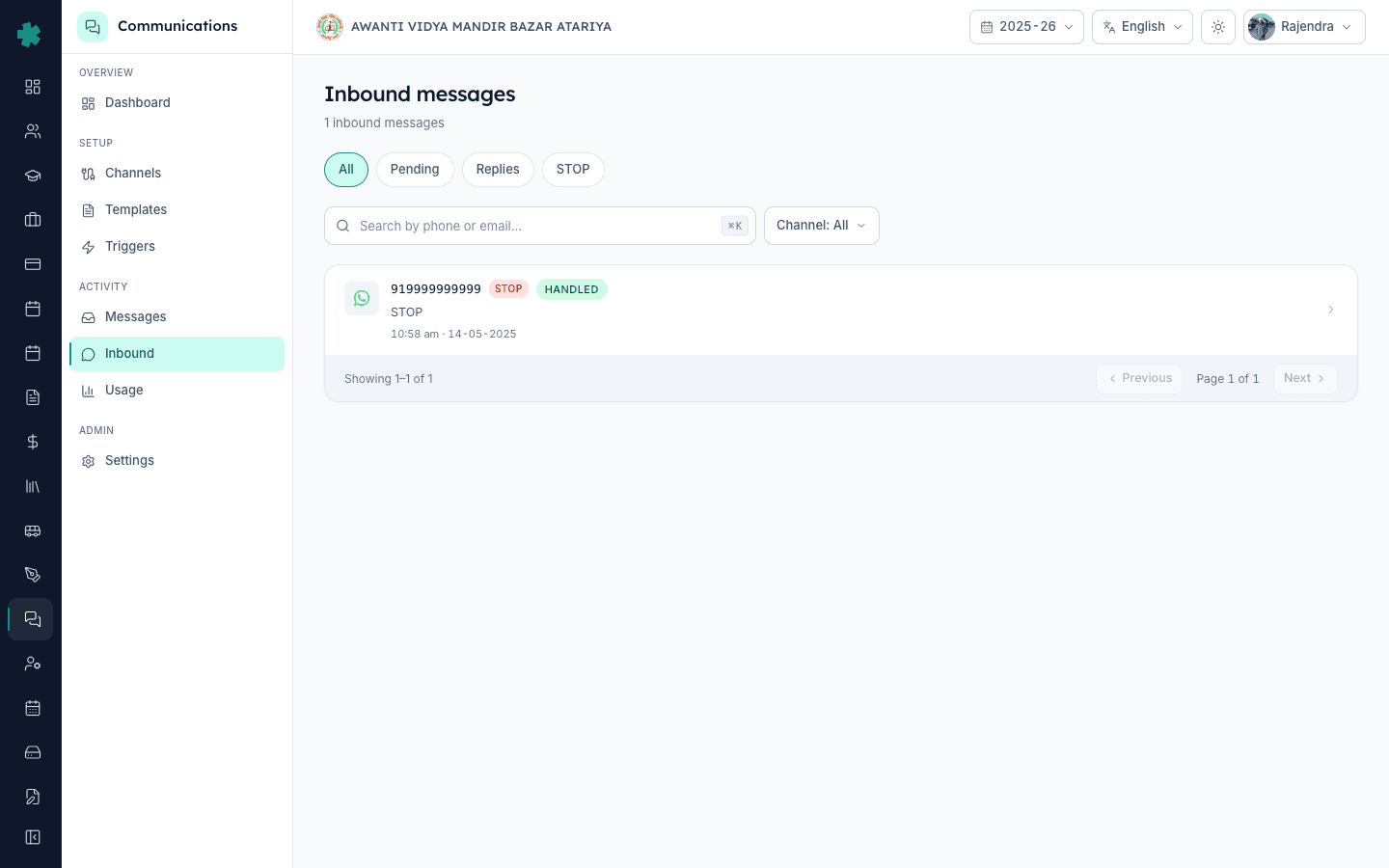
Task: Open the file with pen icon in left rail
Action: point(33,797)
